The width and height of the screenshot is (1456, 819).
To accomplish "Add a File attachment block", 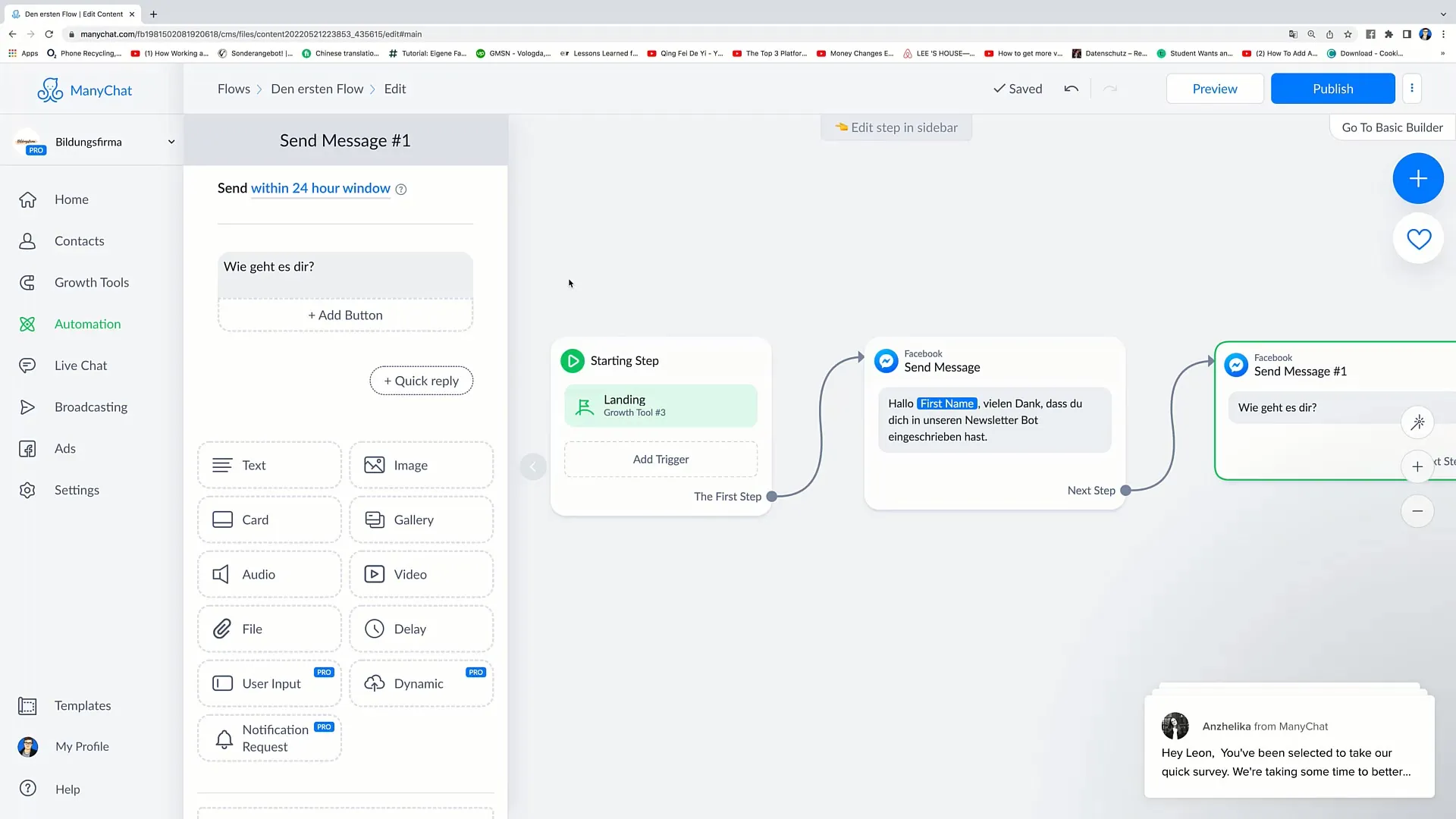I will [x=269, y=629].
